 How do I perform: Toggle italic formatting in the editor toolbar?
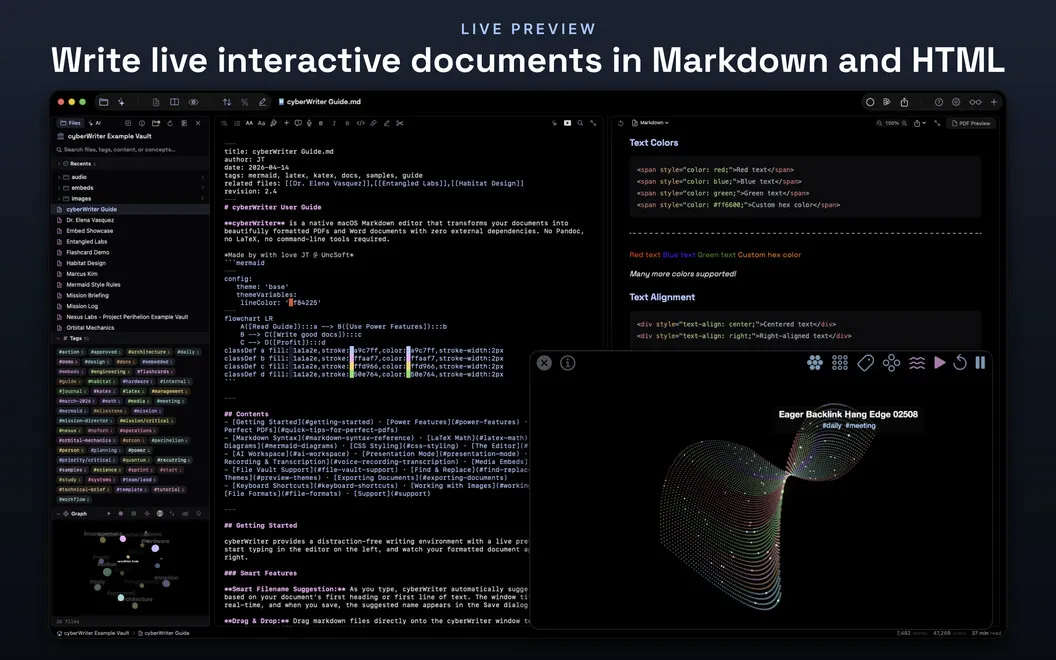tap(334, 123)
